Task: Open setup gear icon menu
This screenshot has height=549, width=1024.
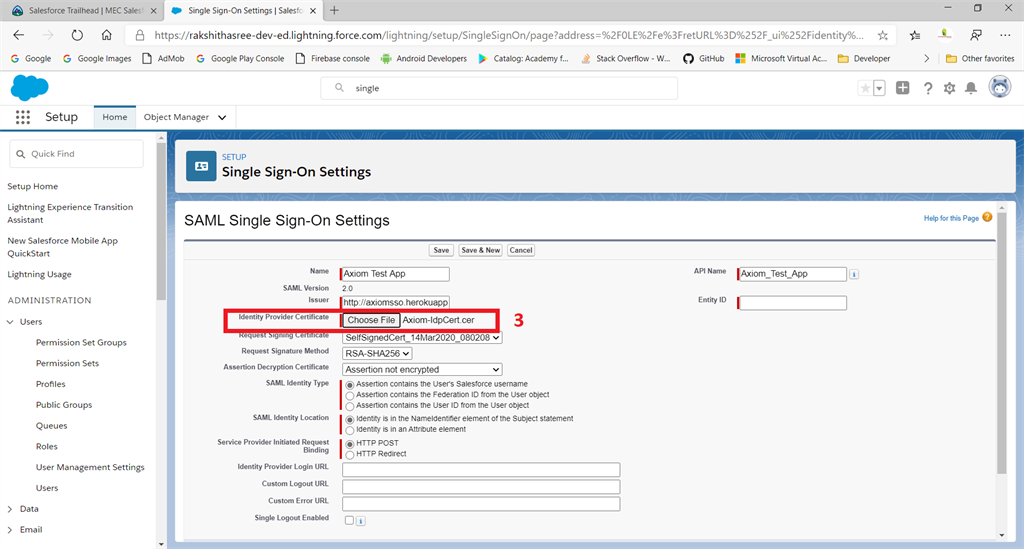Action: [950, 88]
